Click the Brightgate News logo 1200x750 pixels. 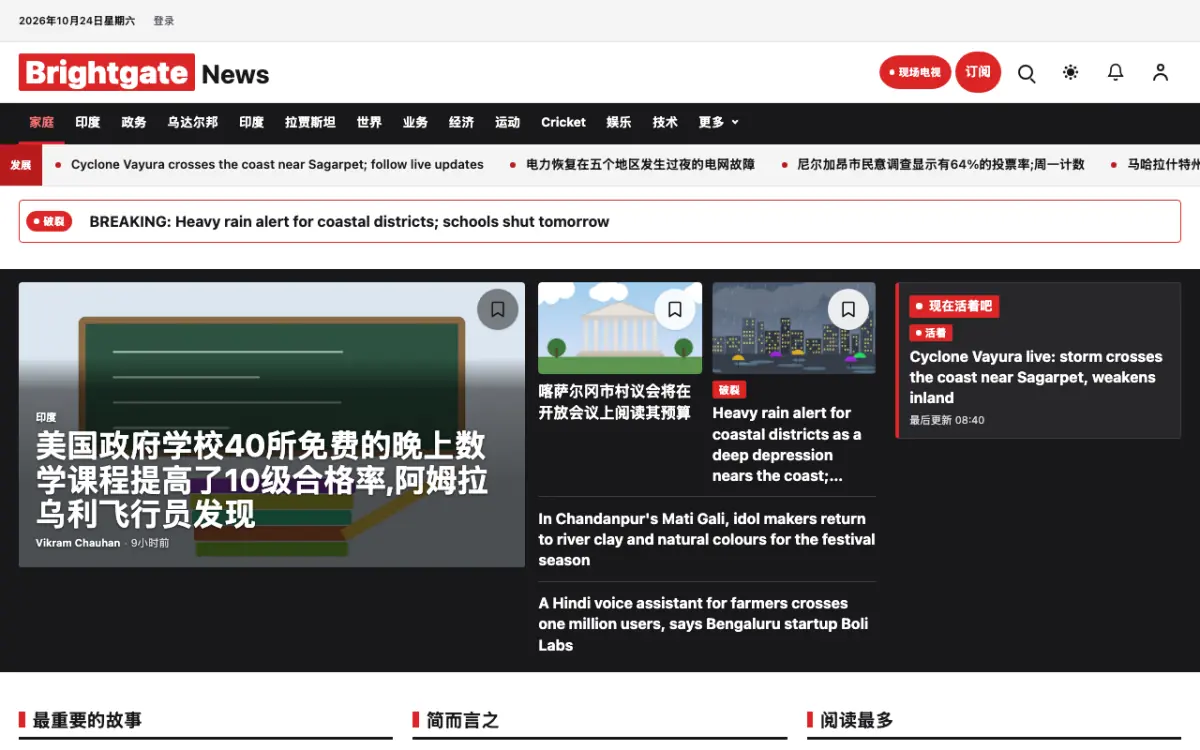point(144,73)
